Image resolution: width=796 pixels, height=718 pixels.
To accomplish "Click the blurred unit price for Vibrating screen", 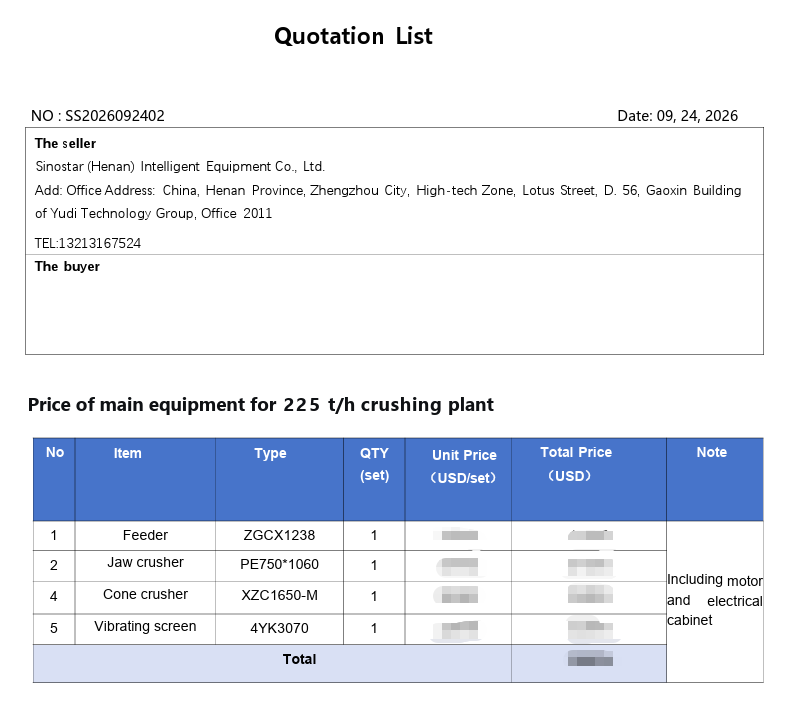I will coord(455,631).
